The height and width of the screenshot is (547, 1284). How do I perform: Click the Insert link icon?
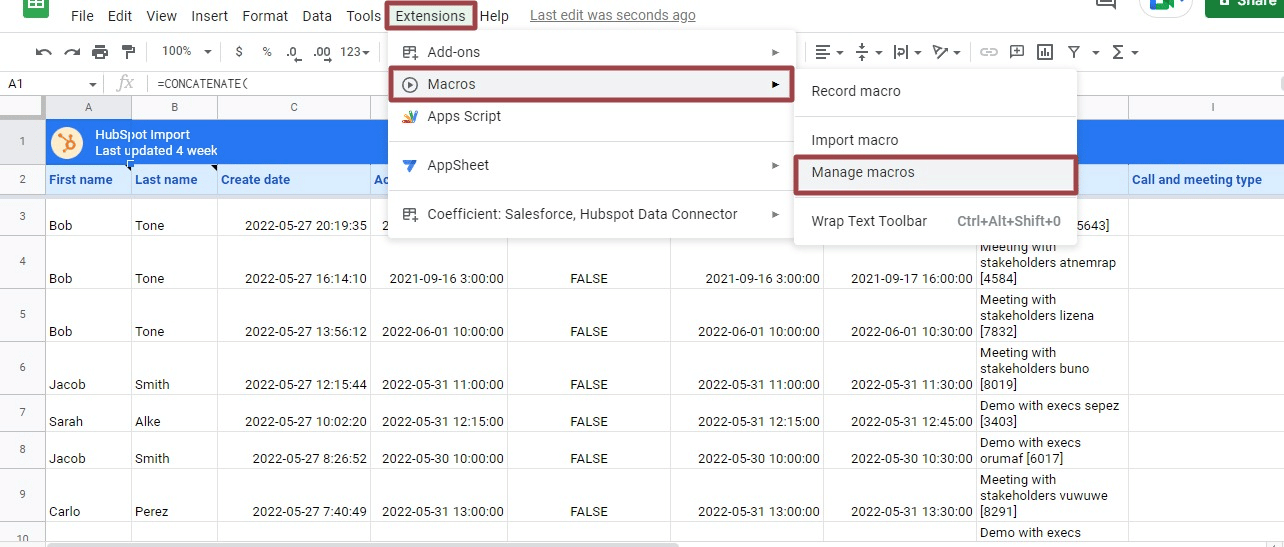click(x=988, y=52)
